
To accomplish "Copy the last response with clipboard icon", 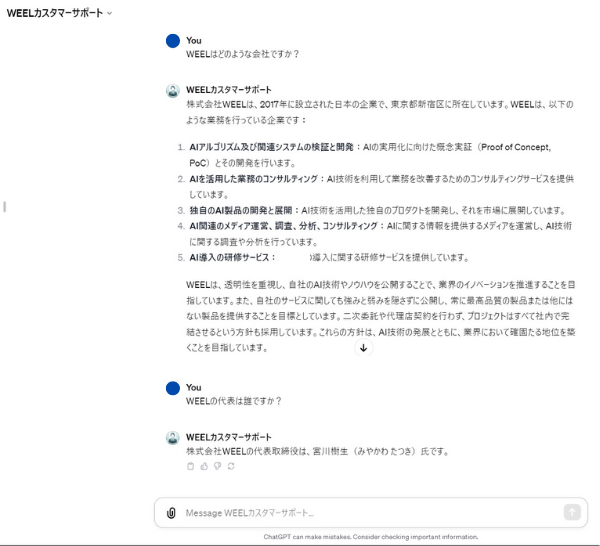I will [x=191, y=466].
